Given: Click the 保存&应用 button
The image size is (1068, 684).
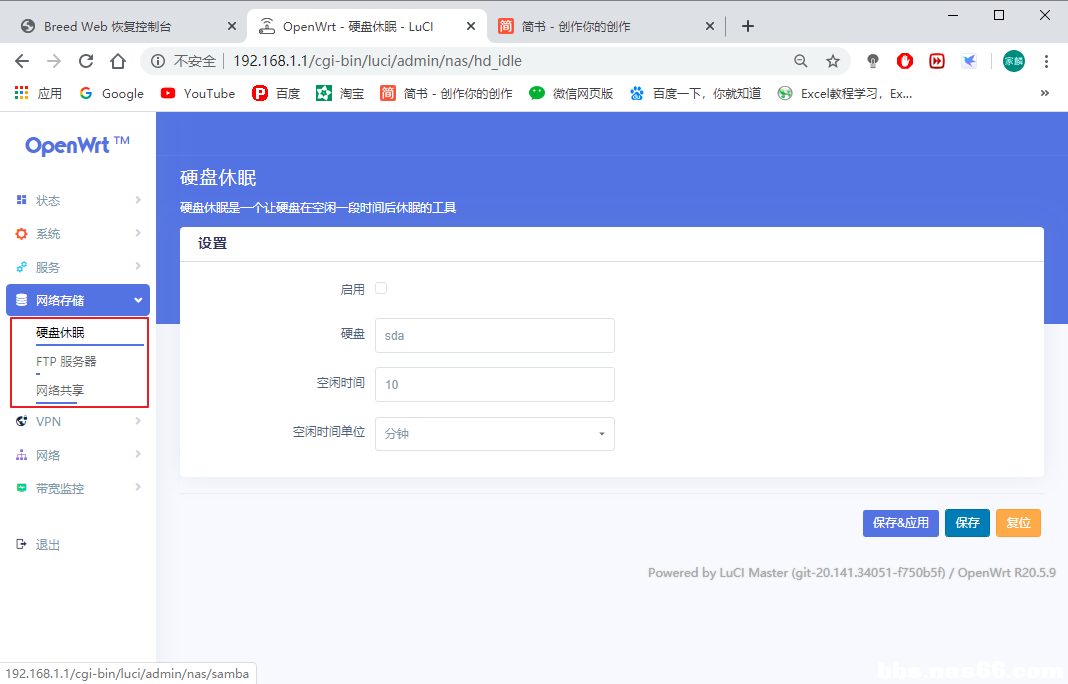Looking at the screenshot, I should [x=900, y=522].
